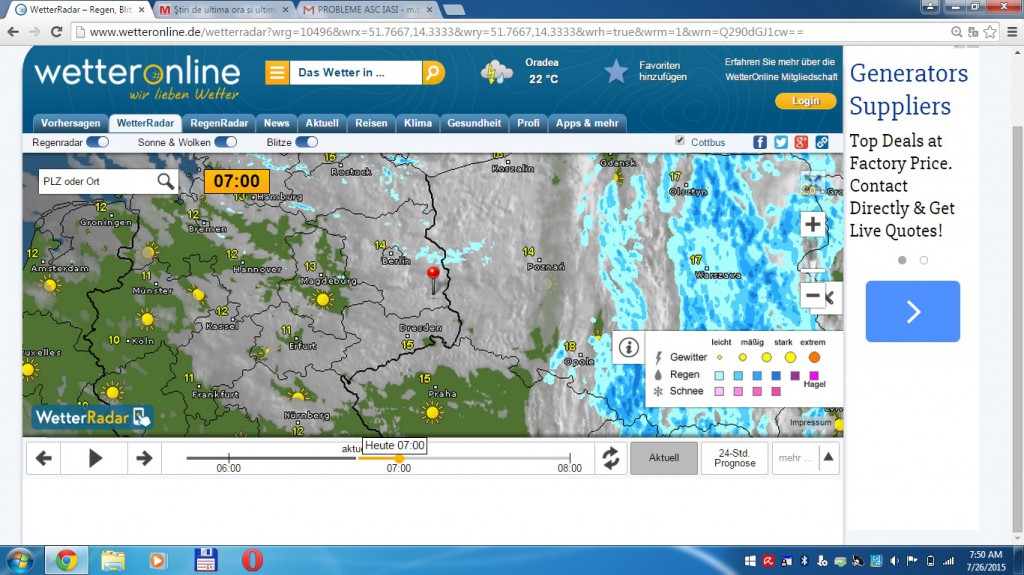Open Chrome menu icon
1024x575 pixels.
click(1012, 31)
